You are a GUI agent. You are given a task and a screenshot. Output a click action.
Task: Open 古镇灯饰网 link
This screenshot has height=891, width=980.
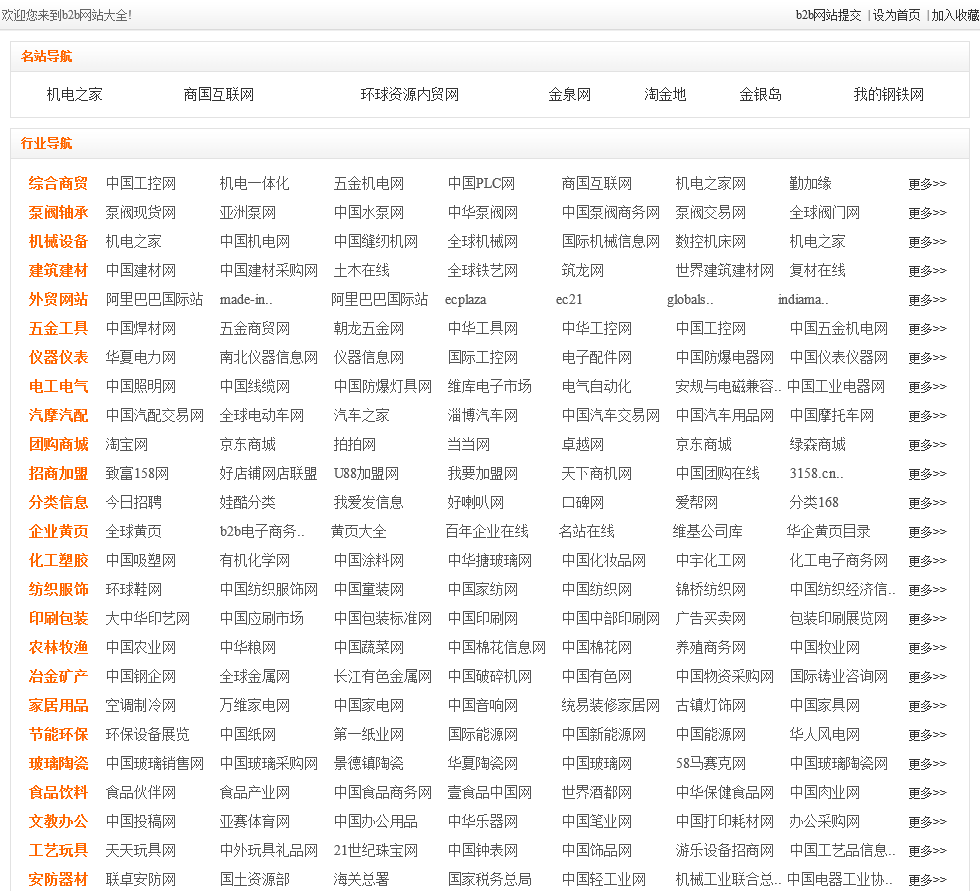pyautogui.click(x=711, y=705)
